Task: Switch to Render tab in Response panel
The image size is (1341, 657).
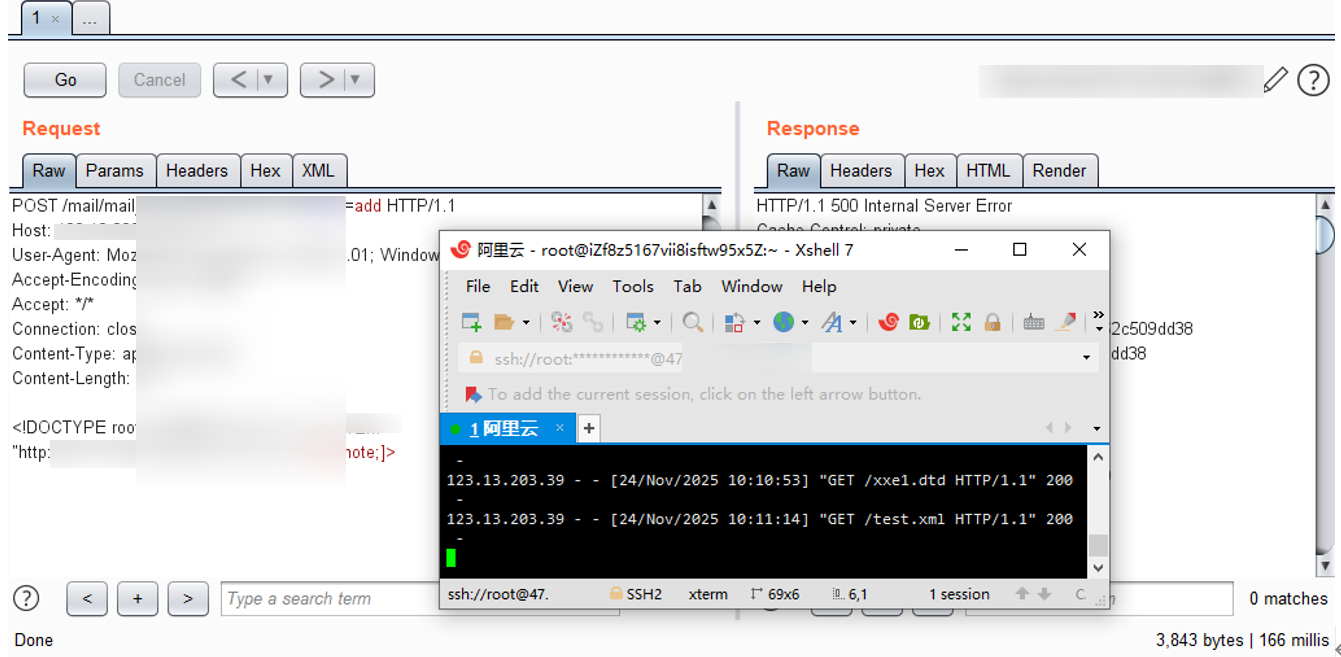Action: click(x=1059, y=171)
